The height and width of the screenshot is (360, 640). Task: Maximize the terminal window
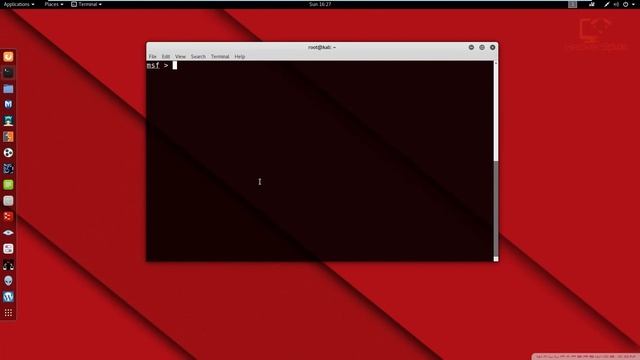482,47
